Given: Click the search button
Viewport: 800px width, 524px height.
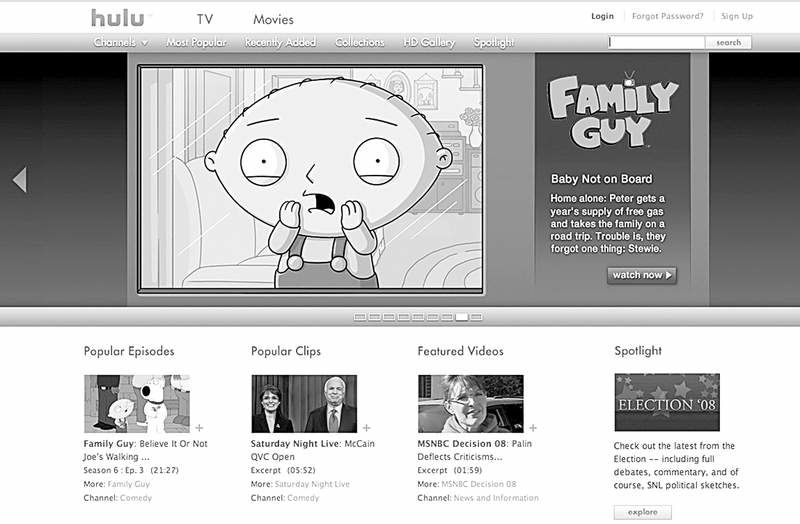Looking at the screenshot, I should tap(728, 42).
